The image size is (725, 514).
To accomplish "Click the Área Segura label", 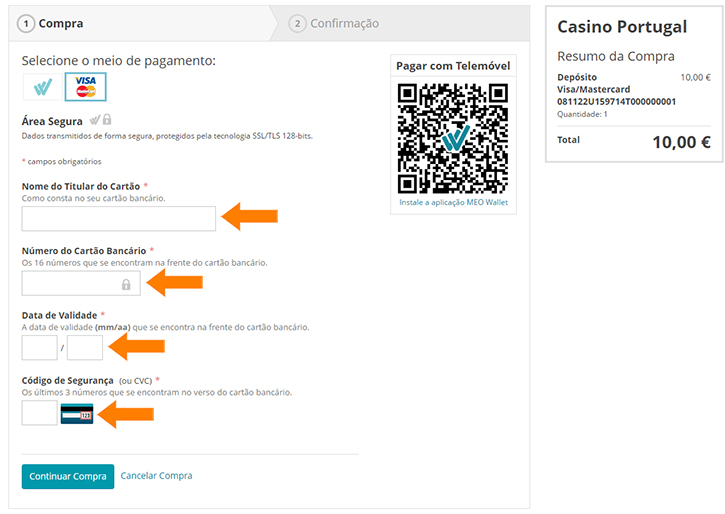I will point(52,122).
